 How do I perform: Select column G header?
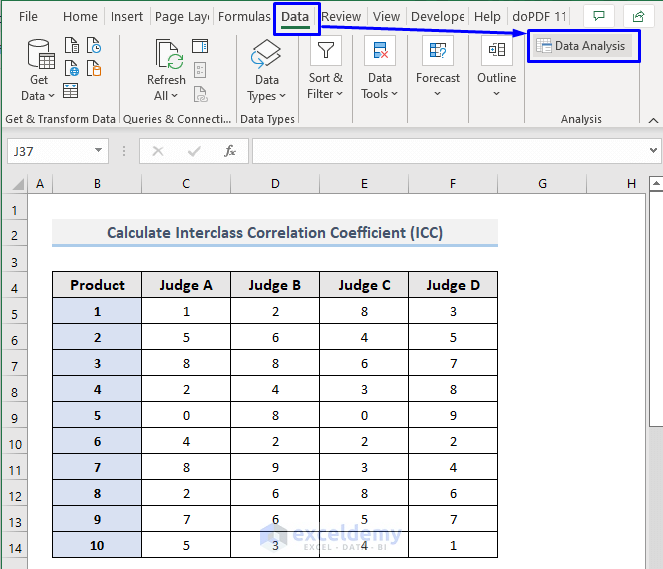point(542,184)
